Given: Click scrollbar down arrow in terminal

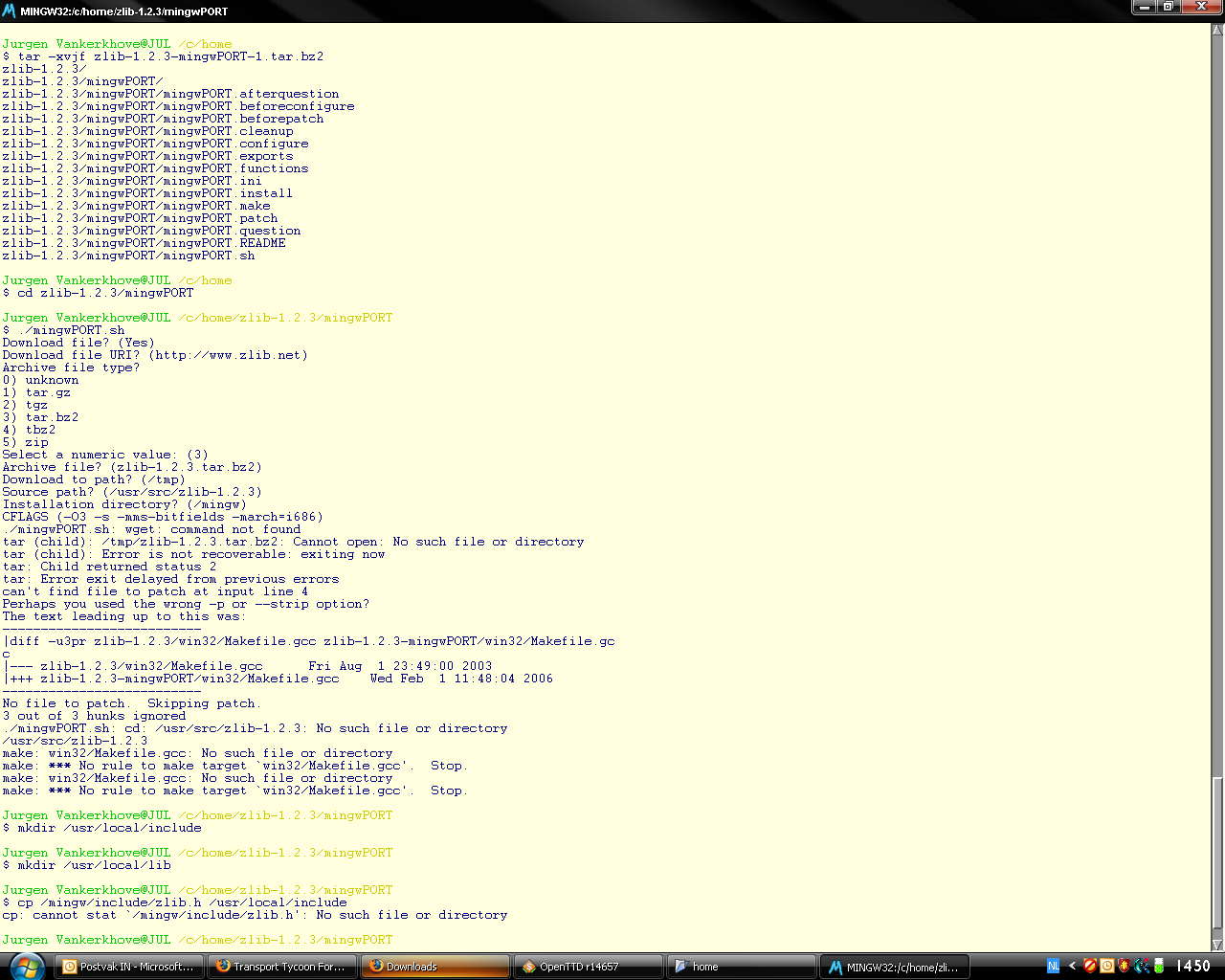Looking at the screenshot, I should click(1217, 944).
